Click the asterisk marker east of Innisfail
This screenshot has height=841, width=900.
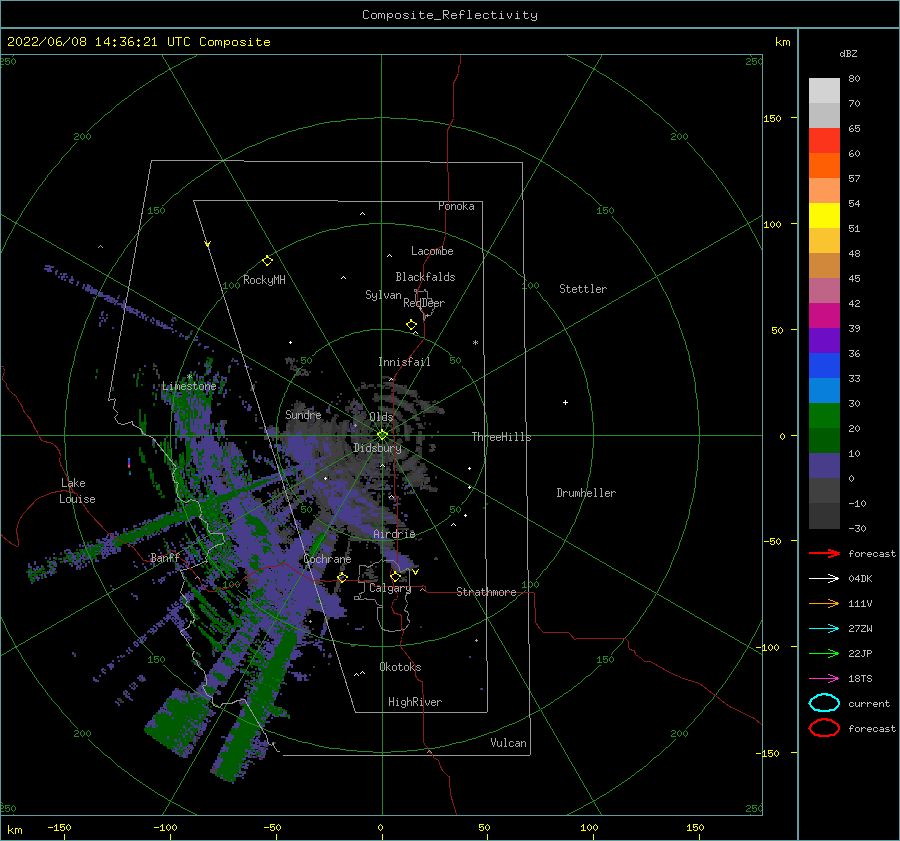pyautogui.click(x=475, y=343)
